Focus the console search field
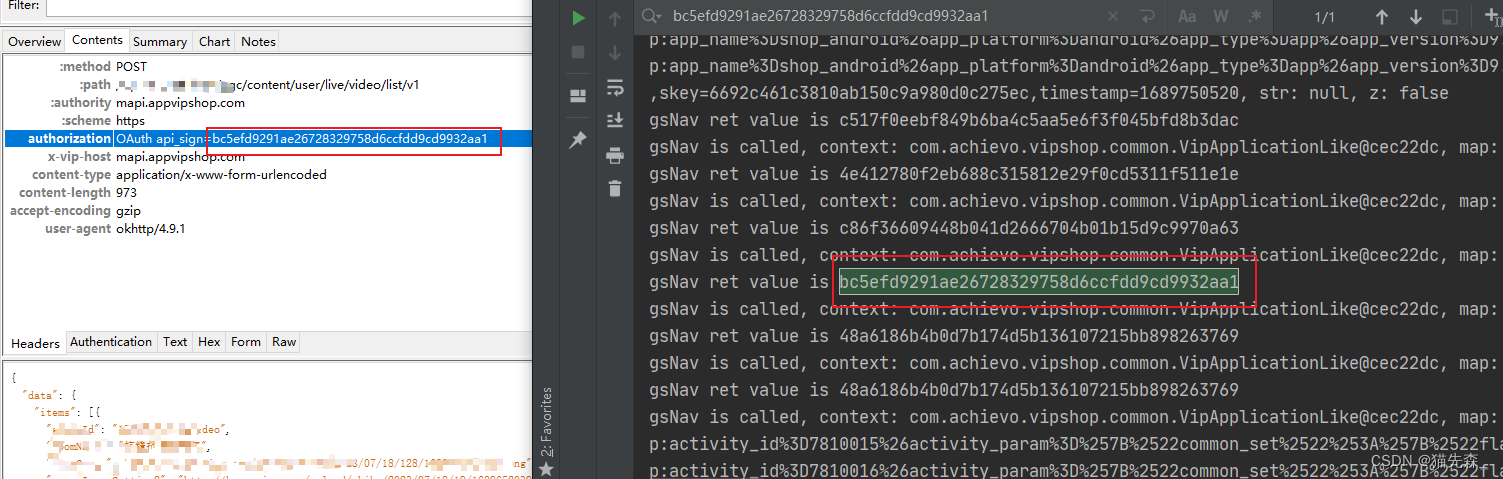Screen dimensions: 1503x479 (880, 16)
